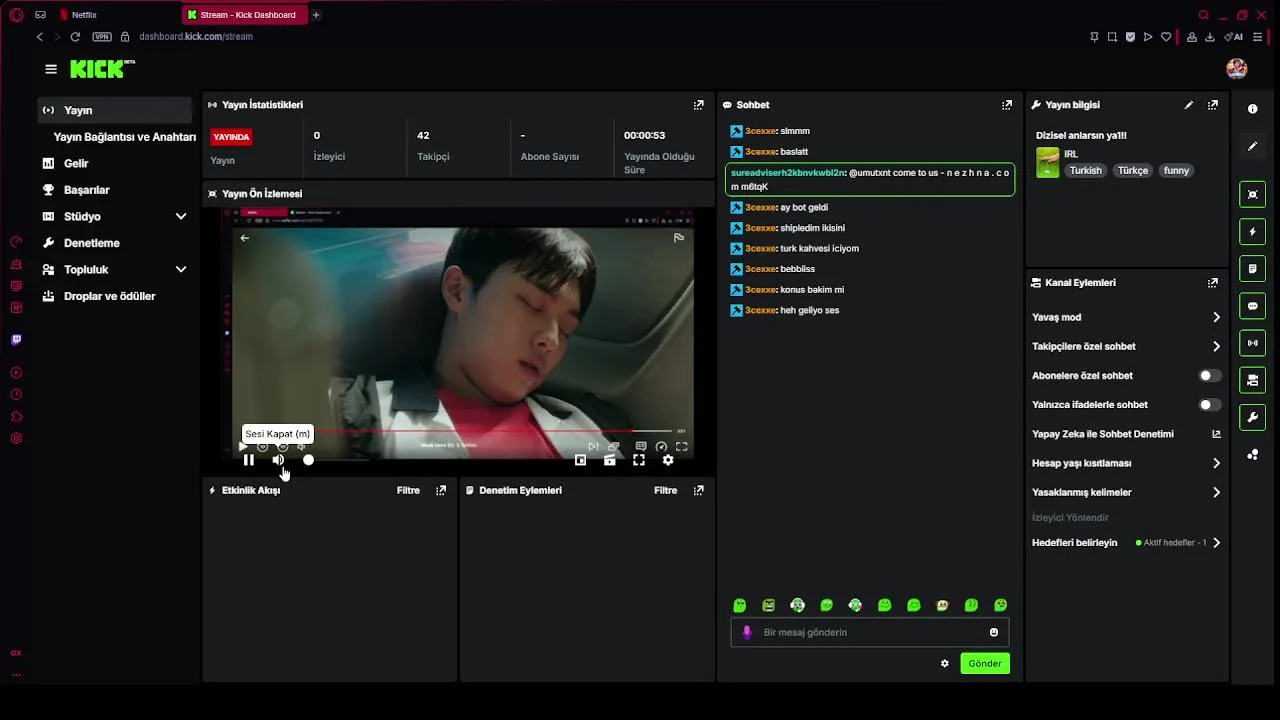Click the broadcast signal icon in right rail
Viewport: 1280px width, 720px height.
(1253, 343)
